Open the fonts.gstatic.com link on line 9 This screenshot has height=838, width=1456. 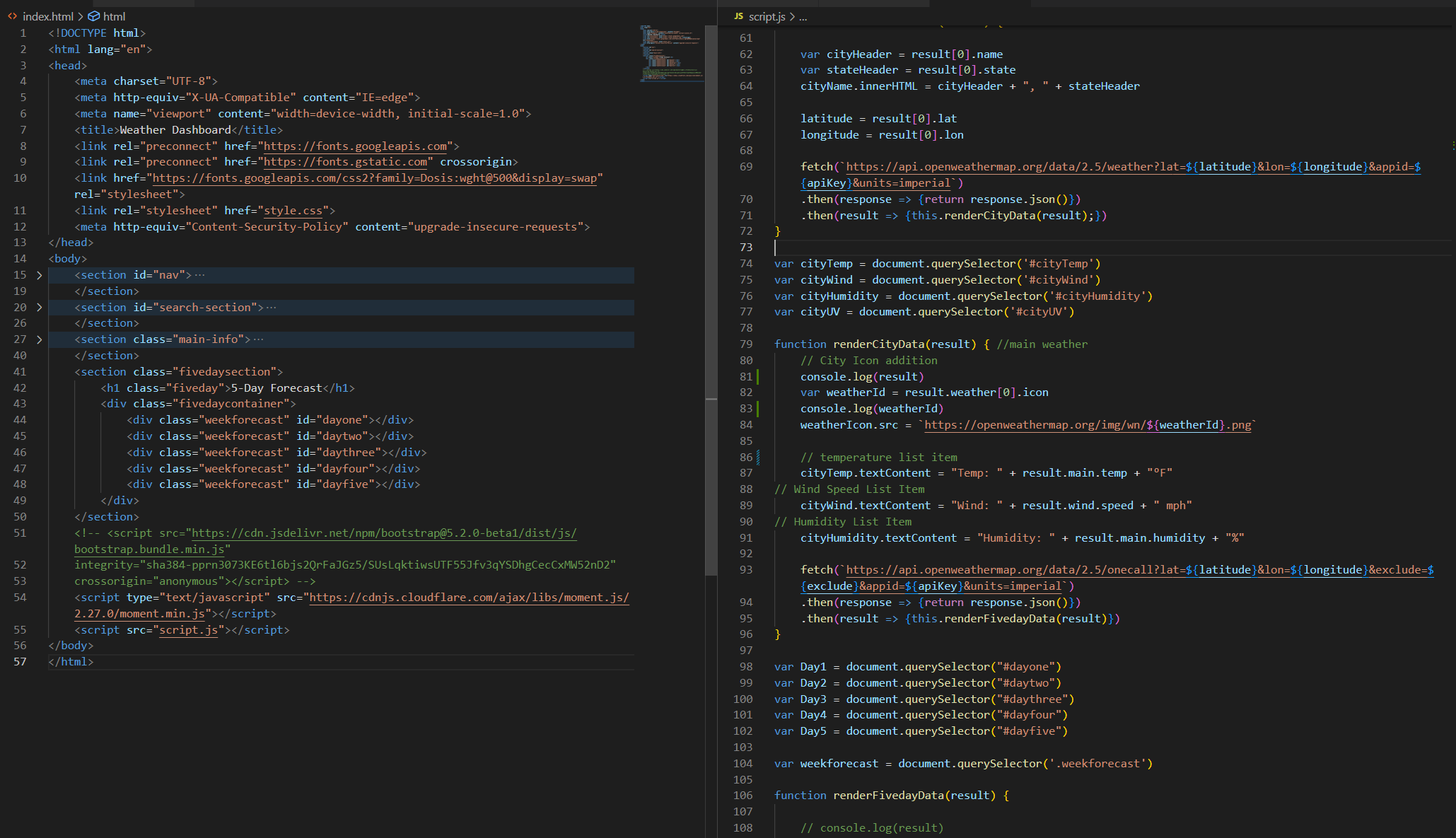tap(346, 162)
